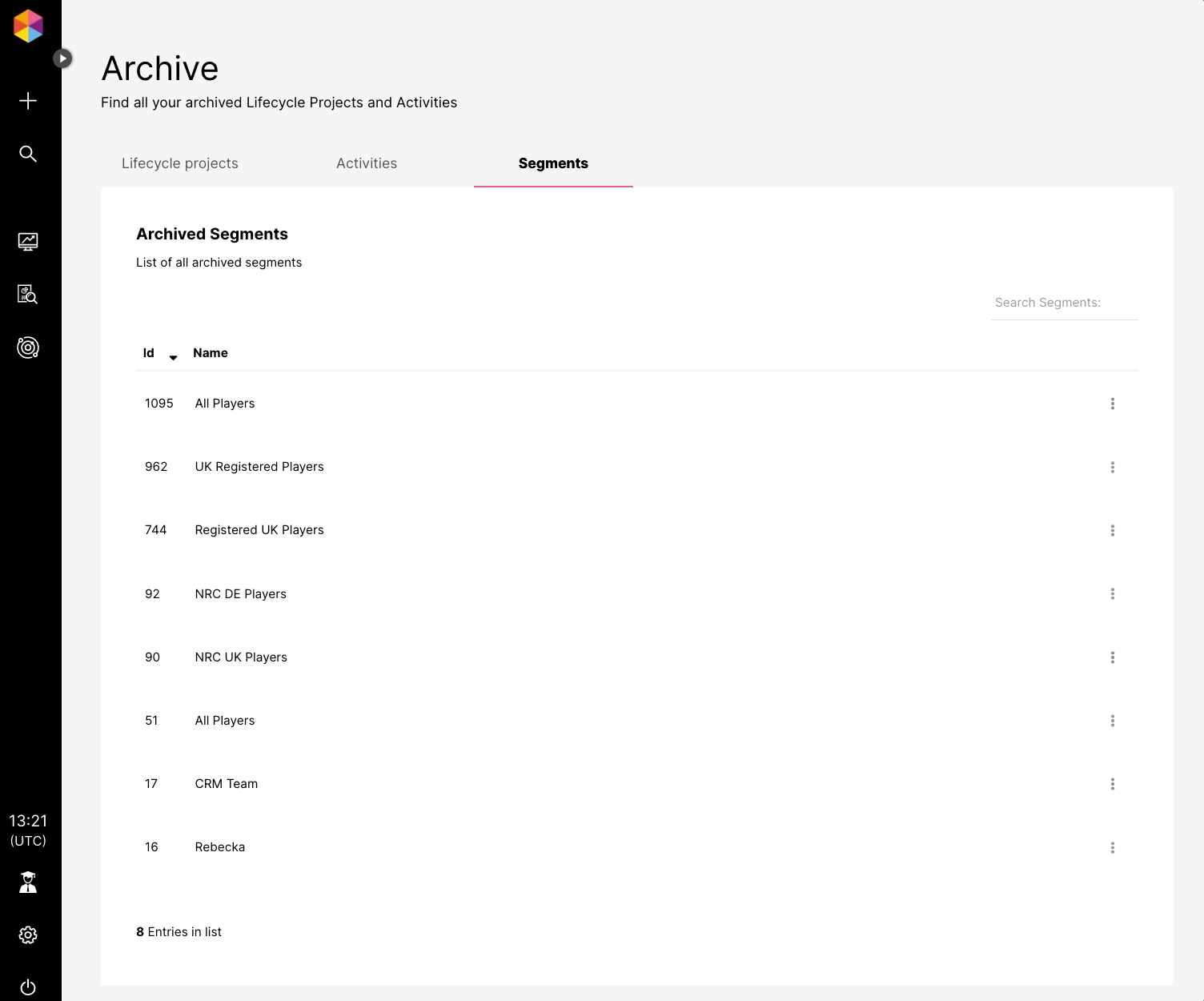The height and width of the screenshot is (1001, 1204).
Task: Open options menu for UK Registered Players
Action: (x=1113, y=467)
